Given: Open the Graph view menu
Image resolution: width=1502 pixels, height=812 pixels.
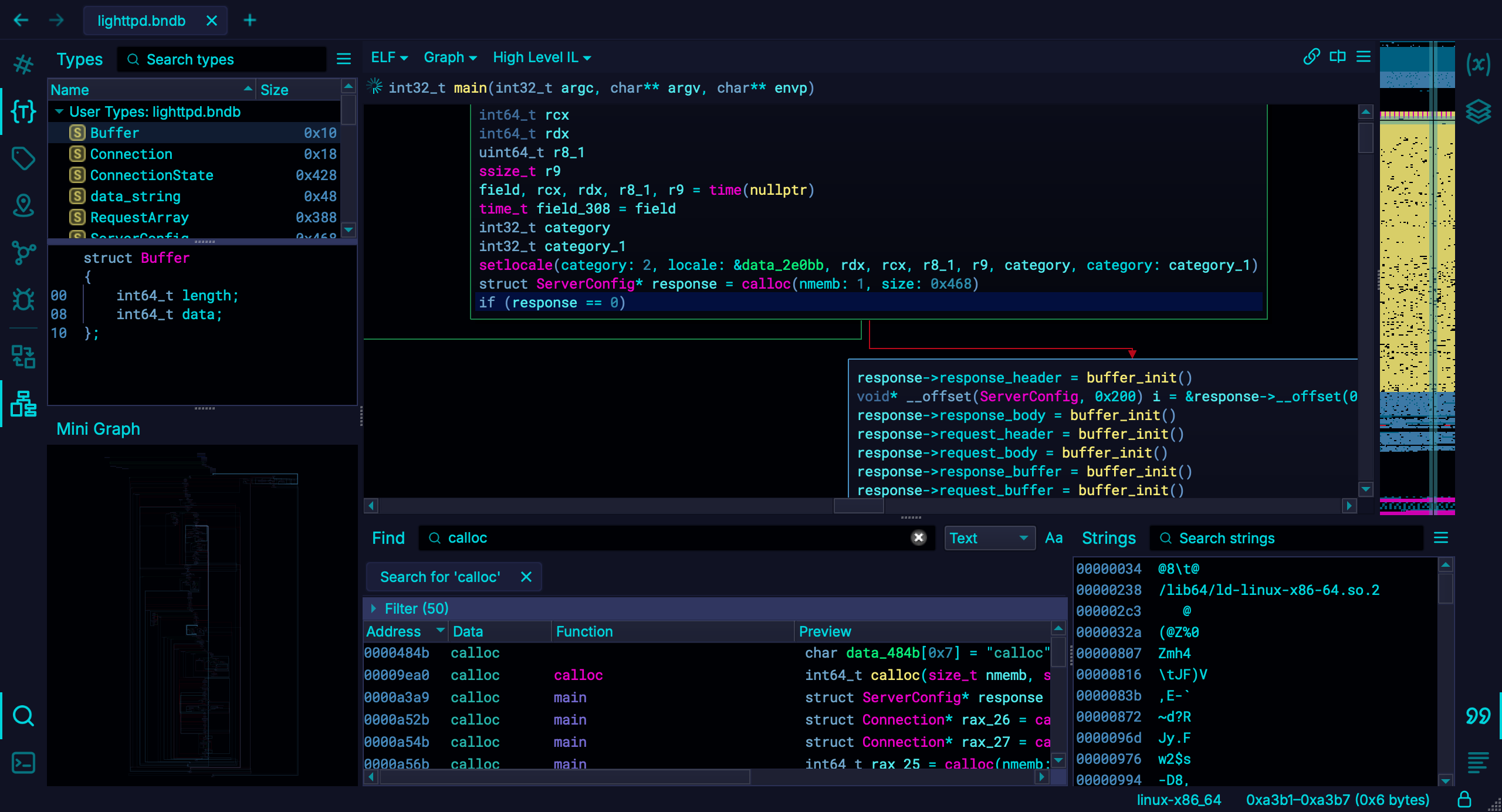Looking at the screenshot, I should [449, 57].
